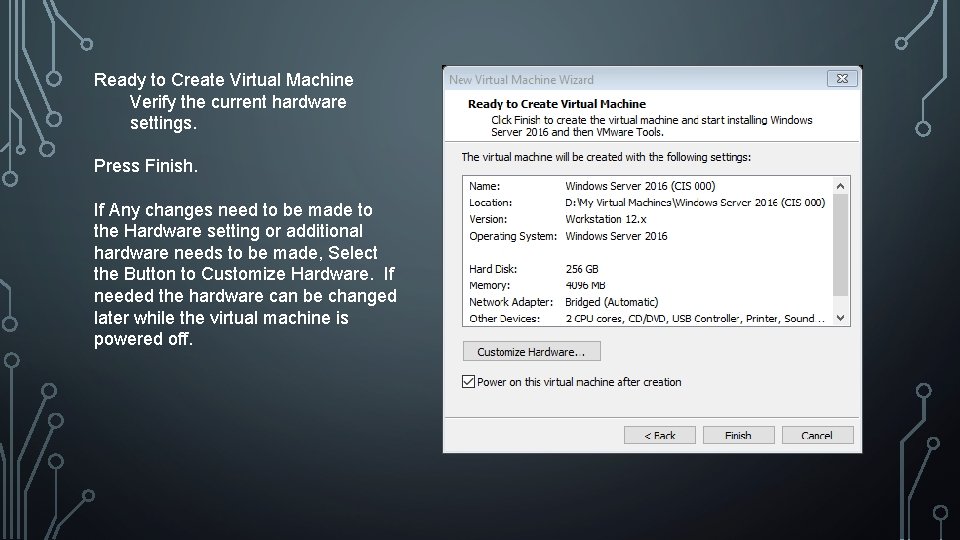Select the Memory value 4096 MB
Viewport: 960px width, 540px height.
[x=585, y=285]
